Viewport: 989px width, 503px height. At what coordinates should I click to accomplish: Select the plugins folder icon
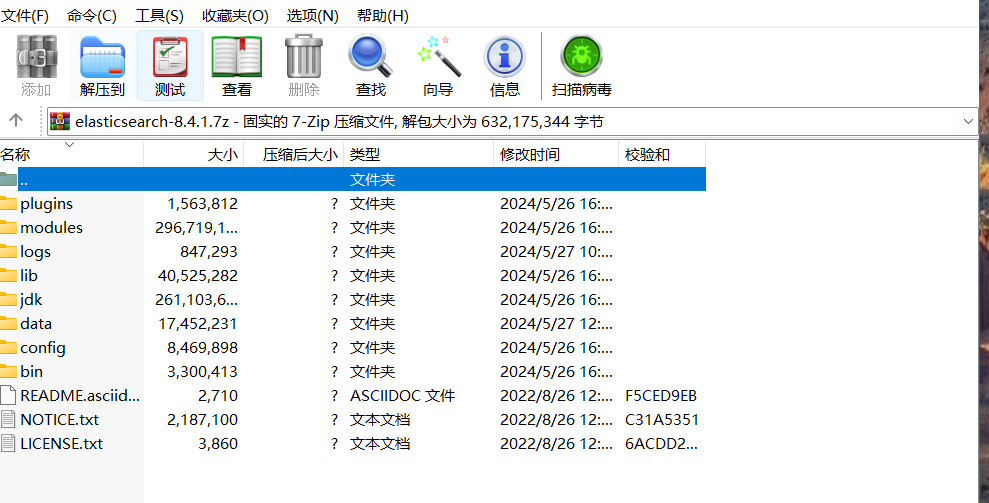[8, 203]
